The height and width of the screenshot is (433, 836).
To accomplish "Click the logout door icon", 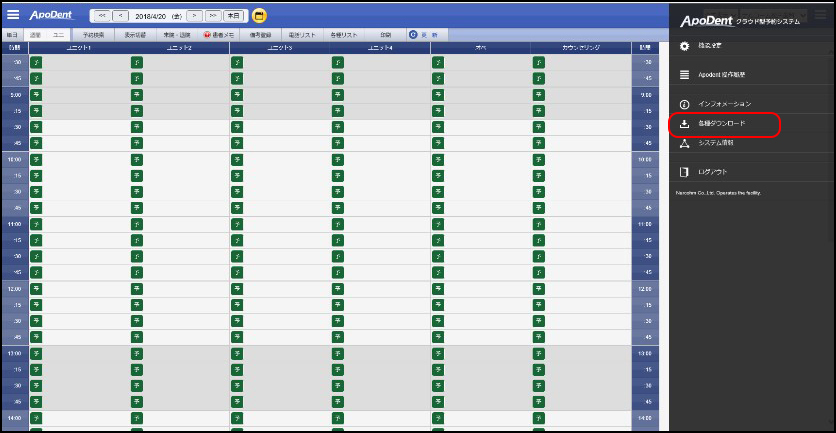I will coord(685,172).
